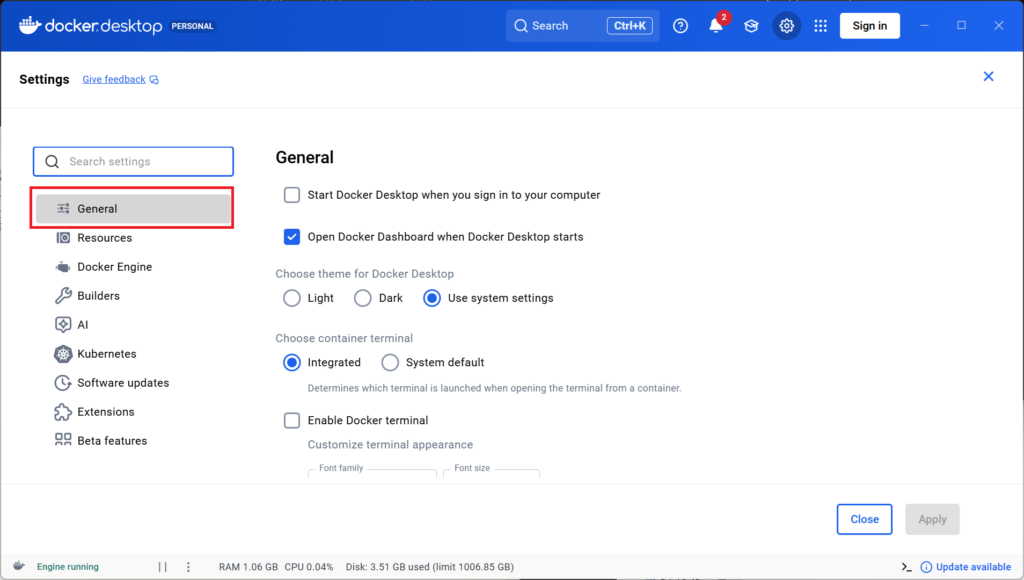Open the Builders settings section

133,296
